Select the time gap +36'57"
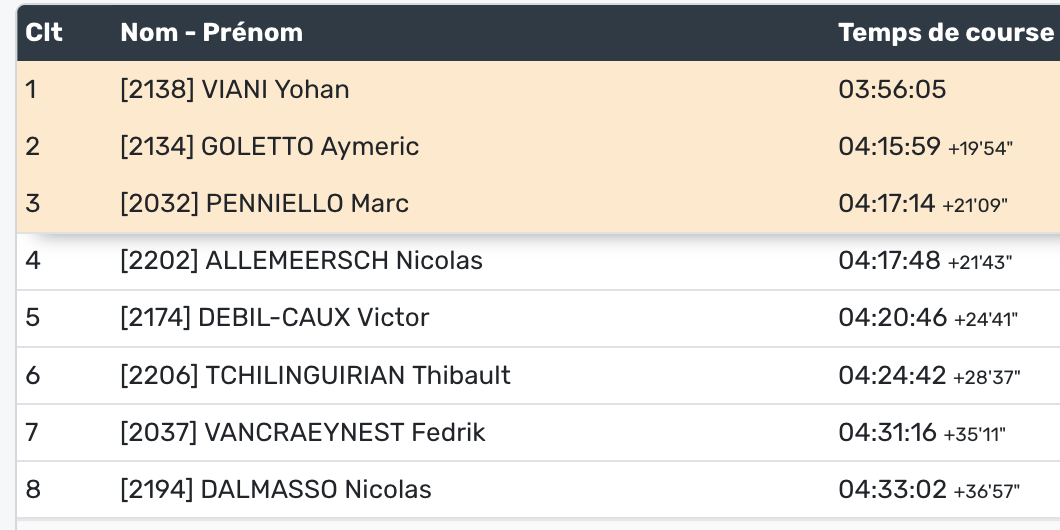1060x530 pixels. [x=987, y=491]
